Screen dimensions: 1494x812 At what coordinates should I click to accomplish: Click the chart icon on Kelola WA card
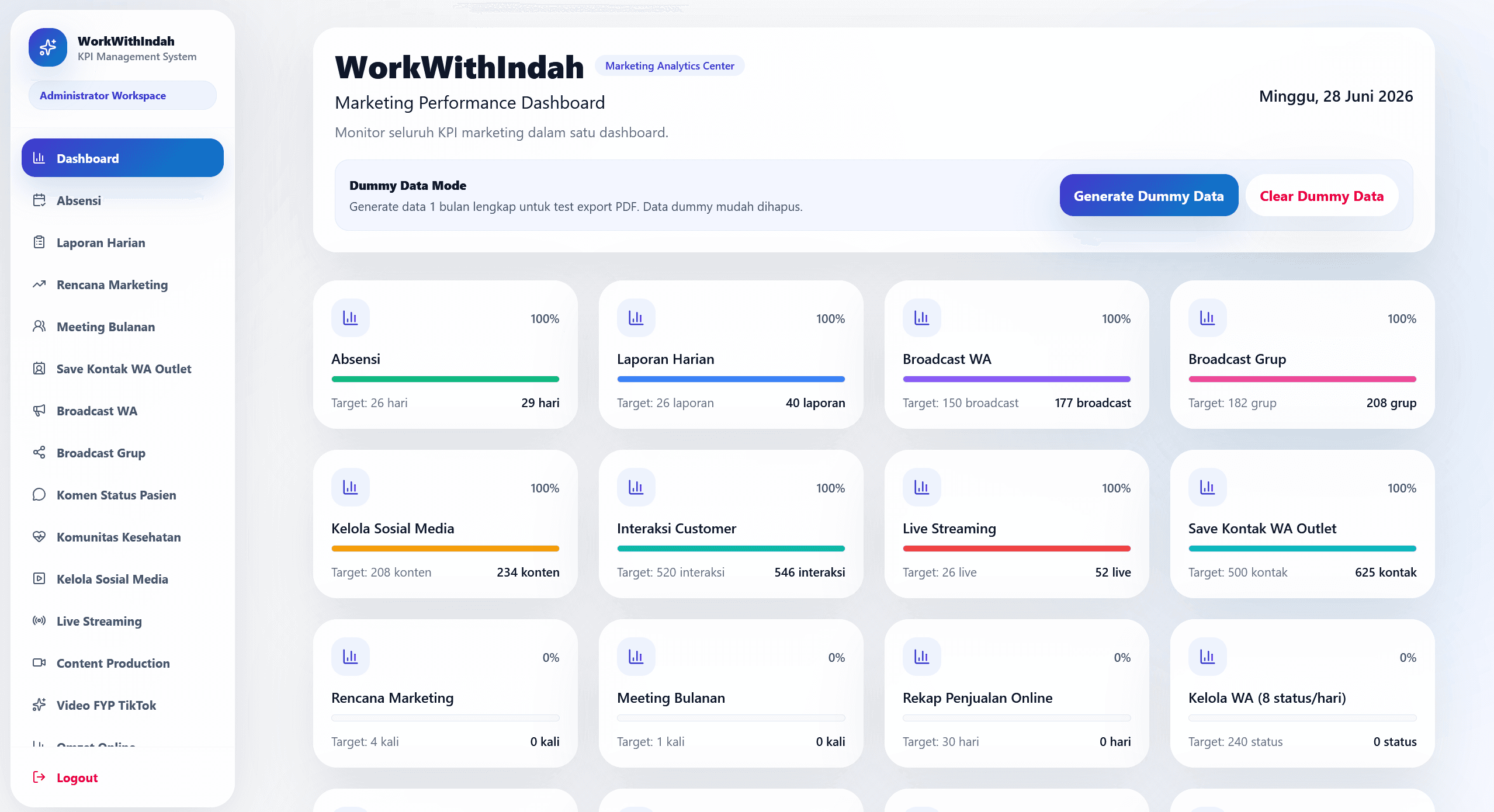coord(1208,657)
